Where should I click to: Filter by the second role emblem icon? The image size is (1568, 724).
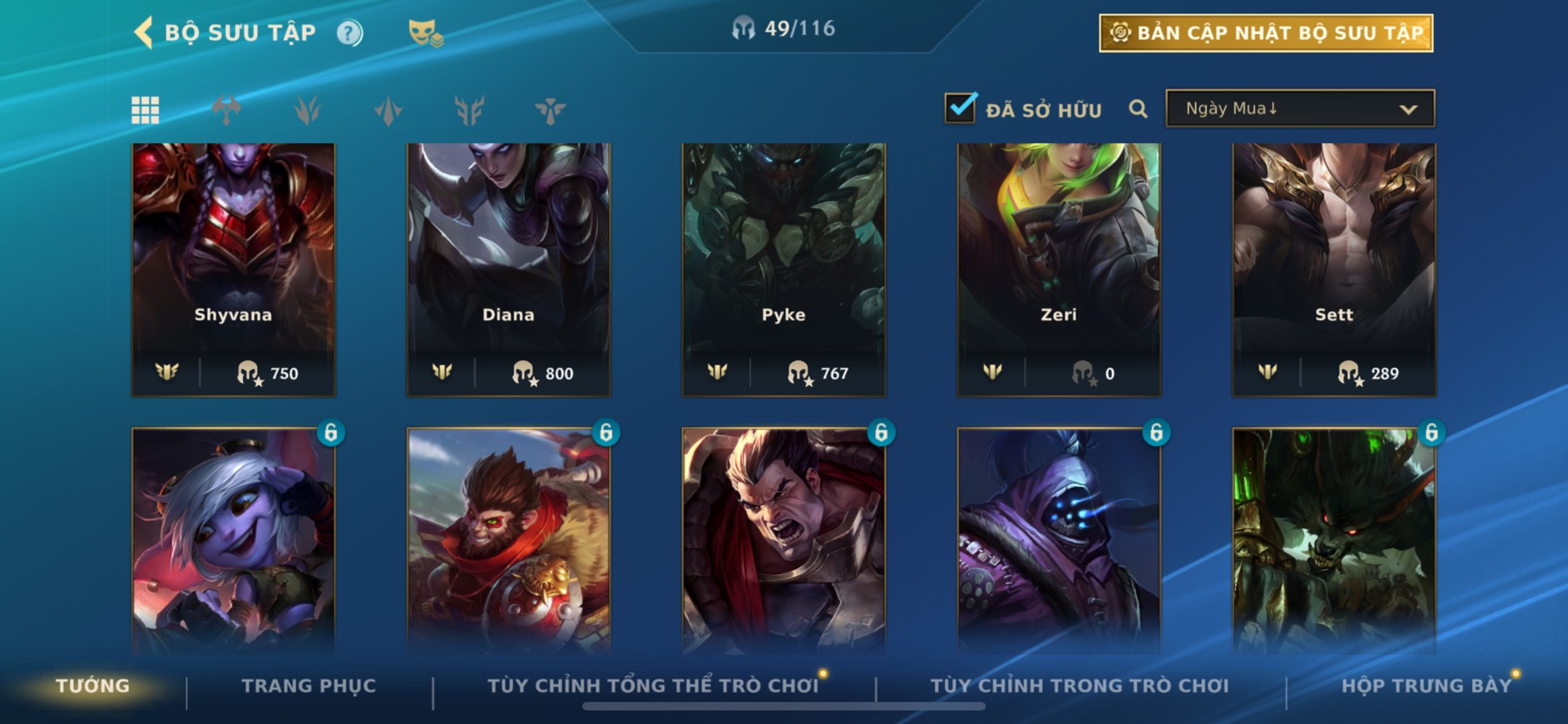(x=307, y=110)
